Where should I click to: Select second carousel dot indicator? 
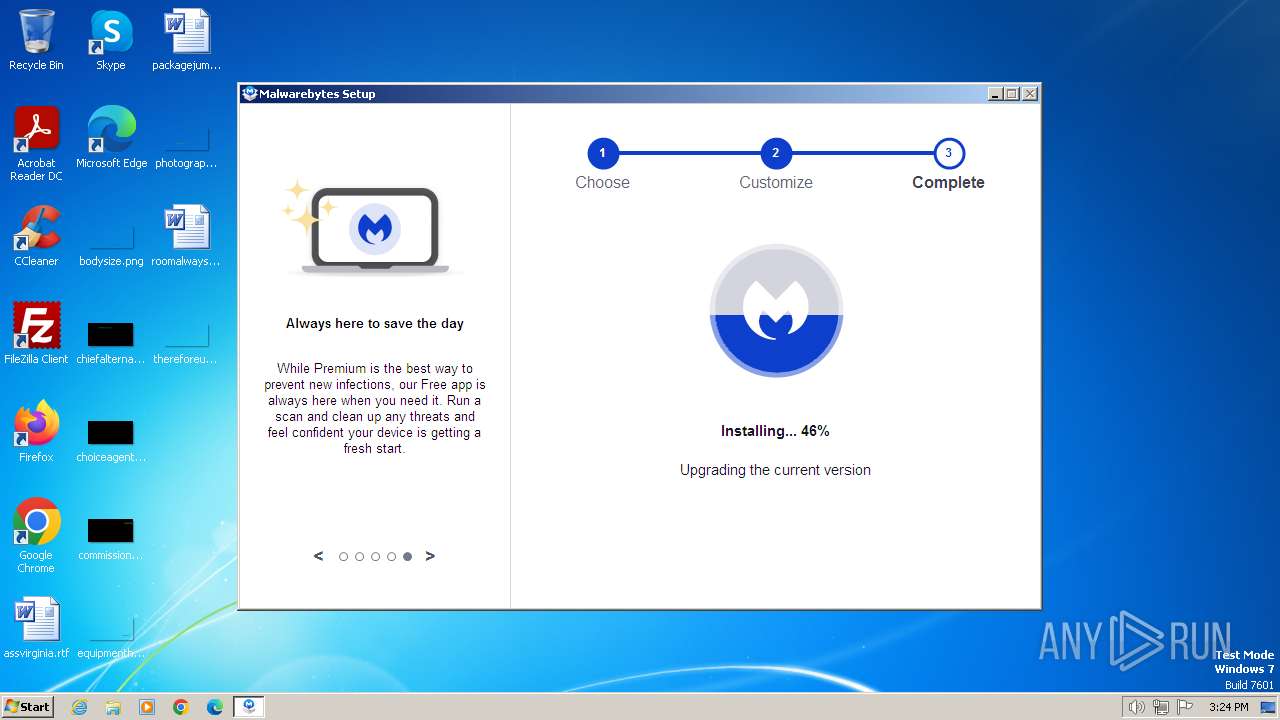359,557
